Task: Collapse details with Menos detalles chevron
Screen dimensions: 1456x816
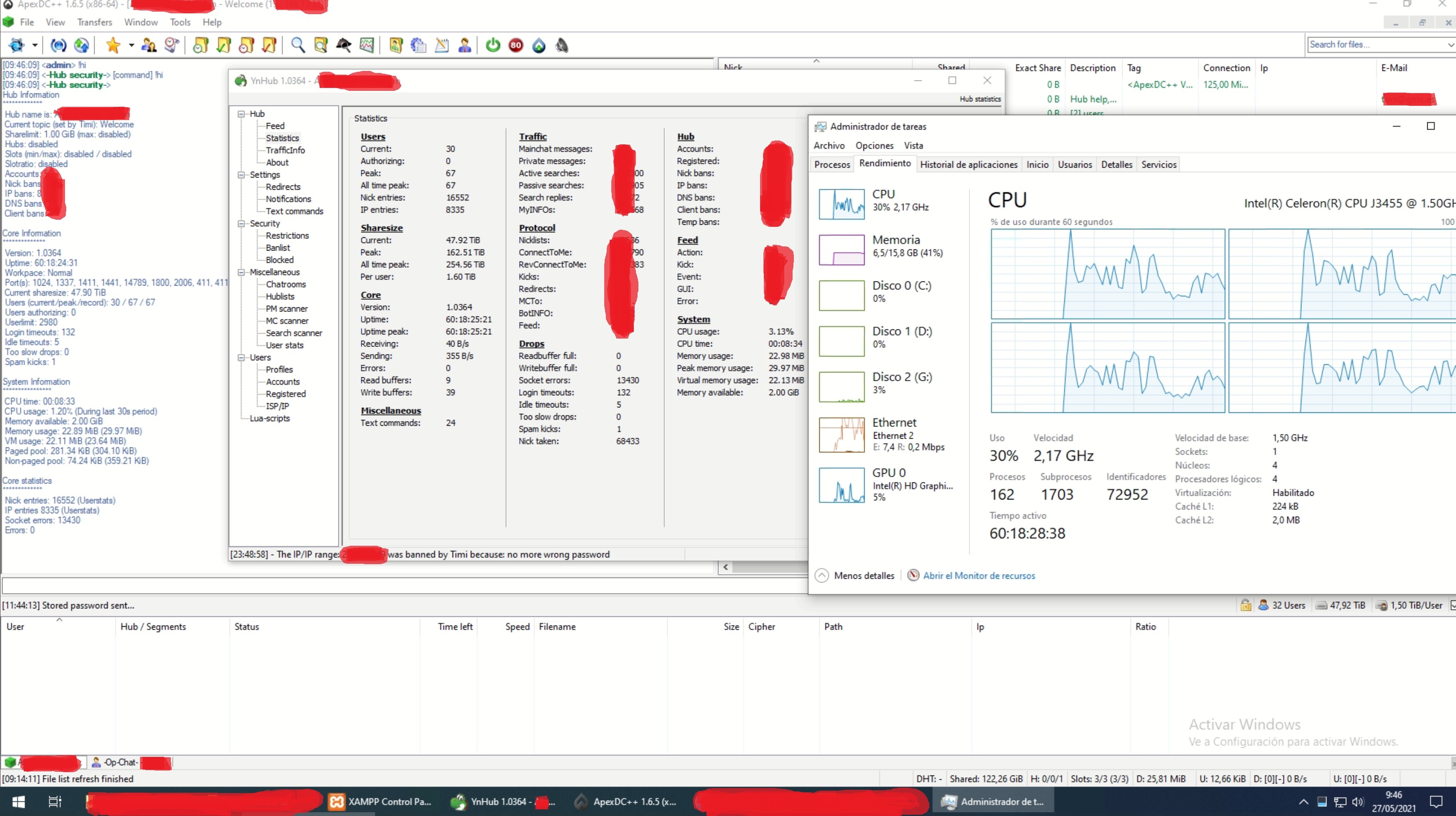Action: [x=822, y=576]
